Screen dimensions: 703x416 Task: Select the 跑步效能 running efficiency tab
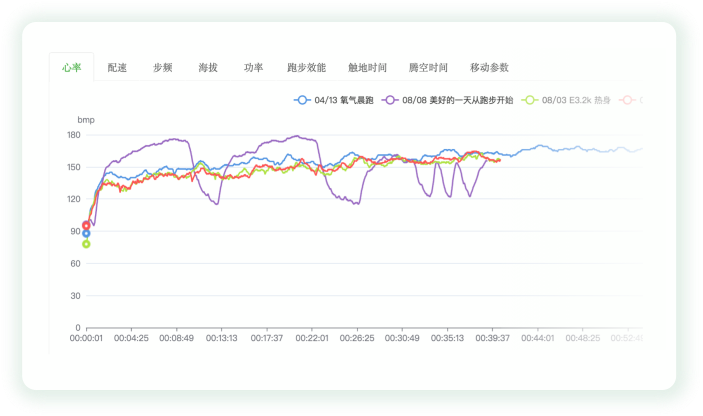[x=306, y=67]
